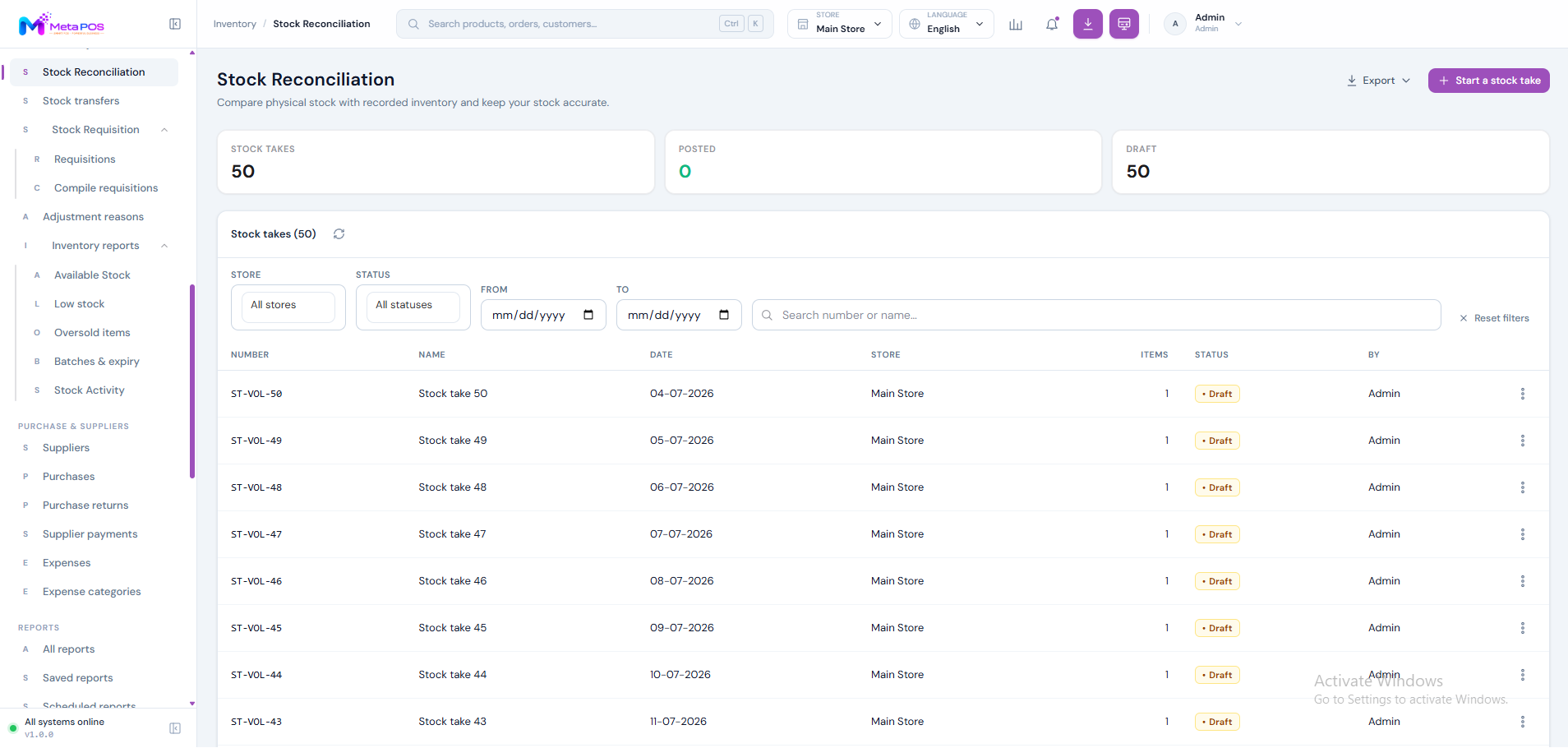Open Purchases page
The height and width of the screenshot is (748, 1568).
(x=68, y=477)
